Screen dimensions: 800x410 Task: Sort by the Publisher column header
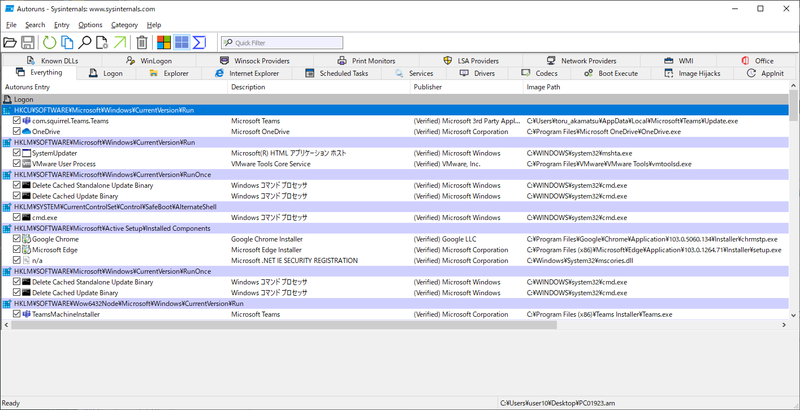pyautogui.click(x=467, y=87)
